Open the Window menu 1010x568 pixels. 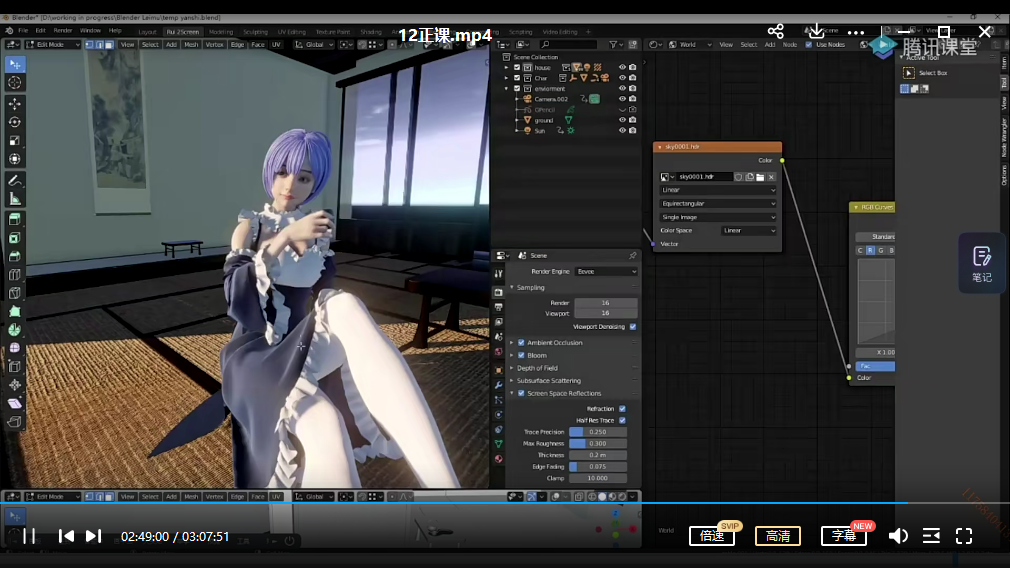click(90, 30)
